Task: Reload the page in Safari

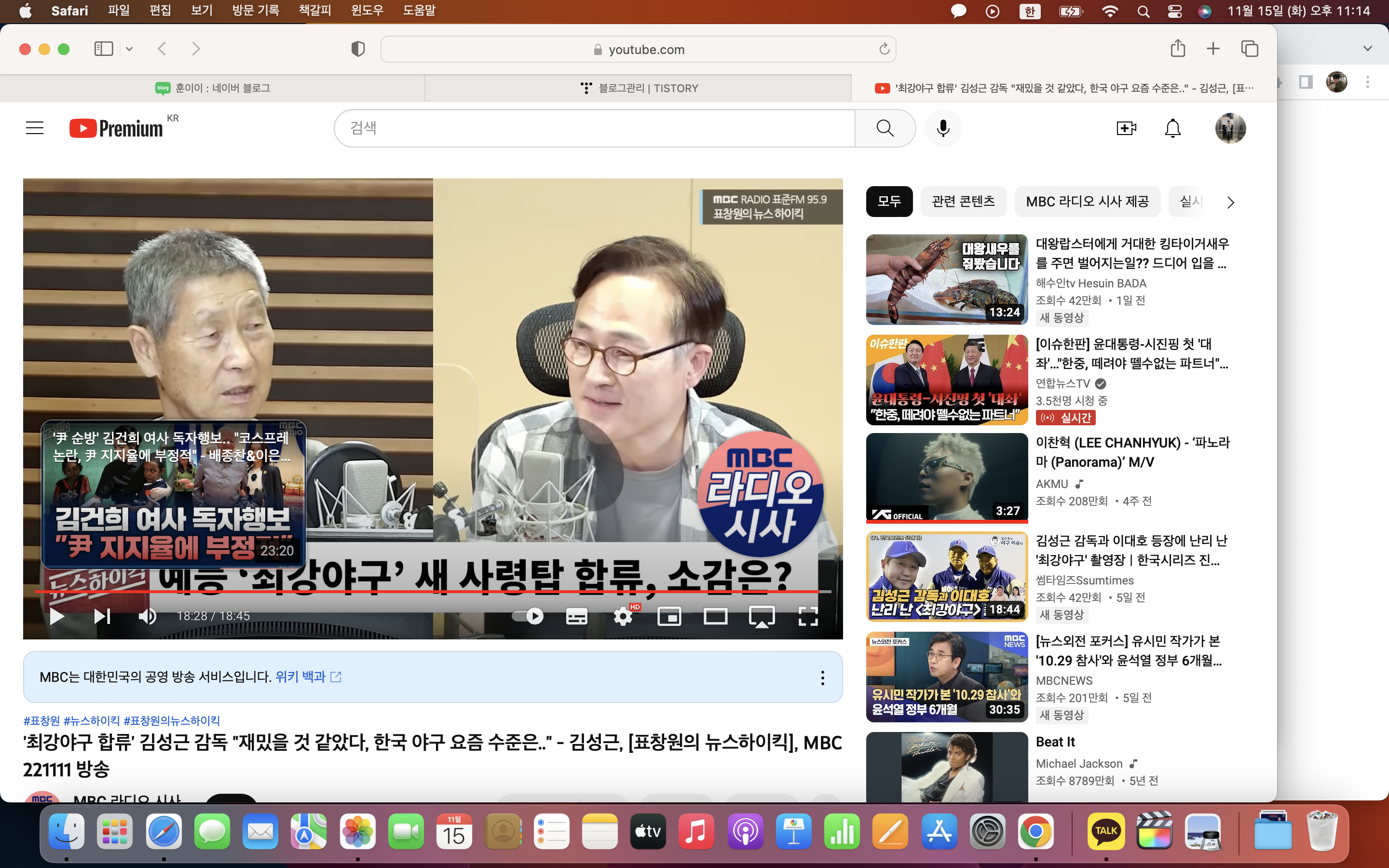Action: (884, 49)
